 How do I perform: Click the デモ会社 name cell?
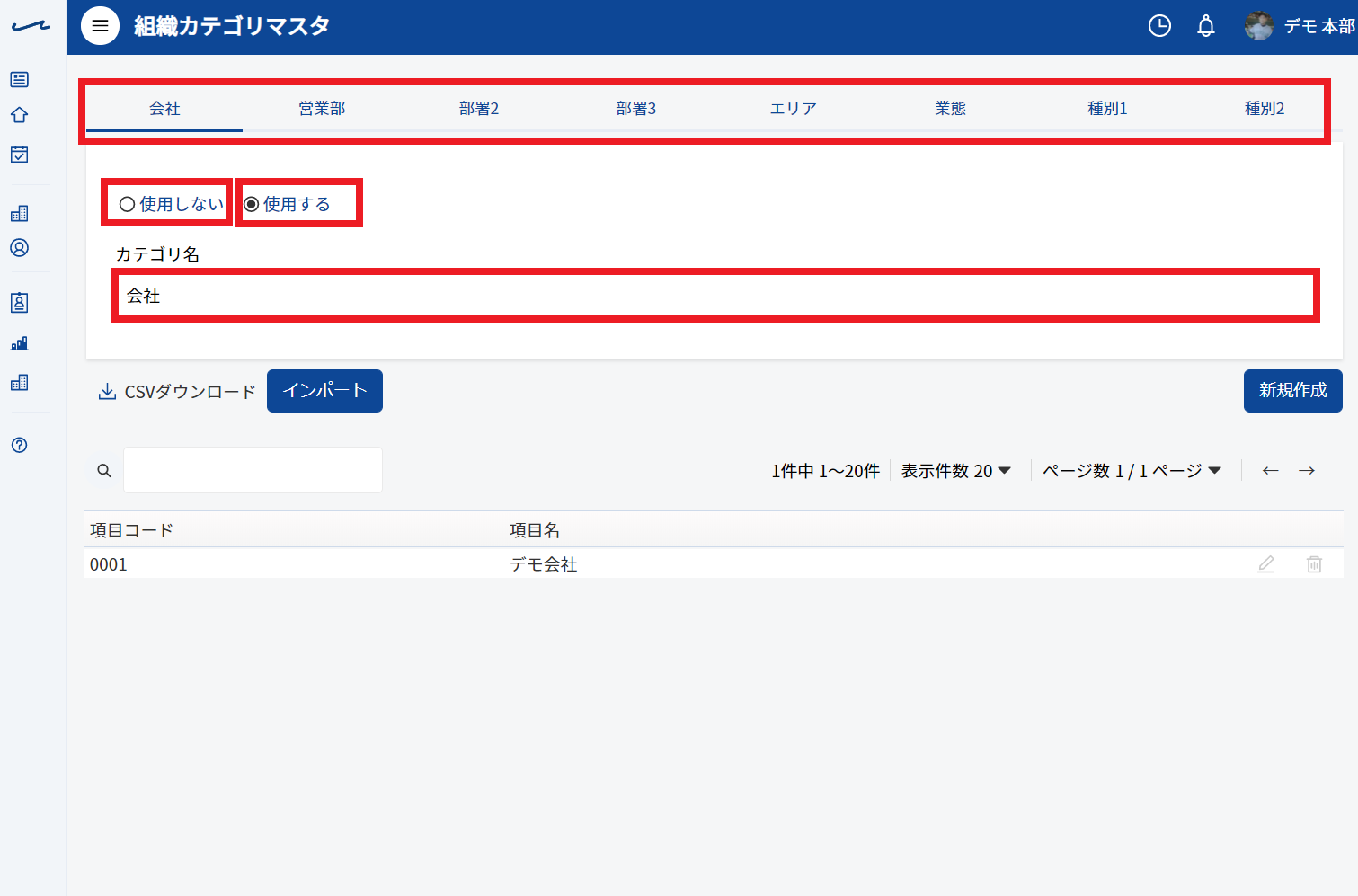tap(544, 564)
